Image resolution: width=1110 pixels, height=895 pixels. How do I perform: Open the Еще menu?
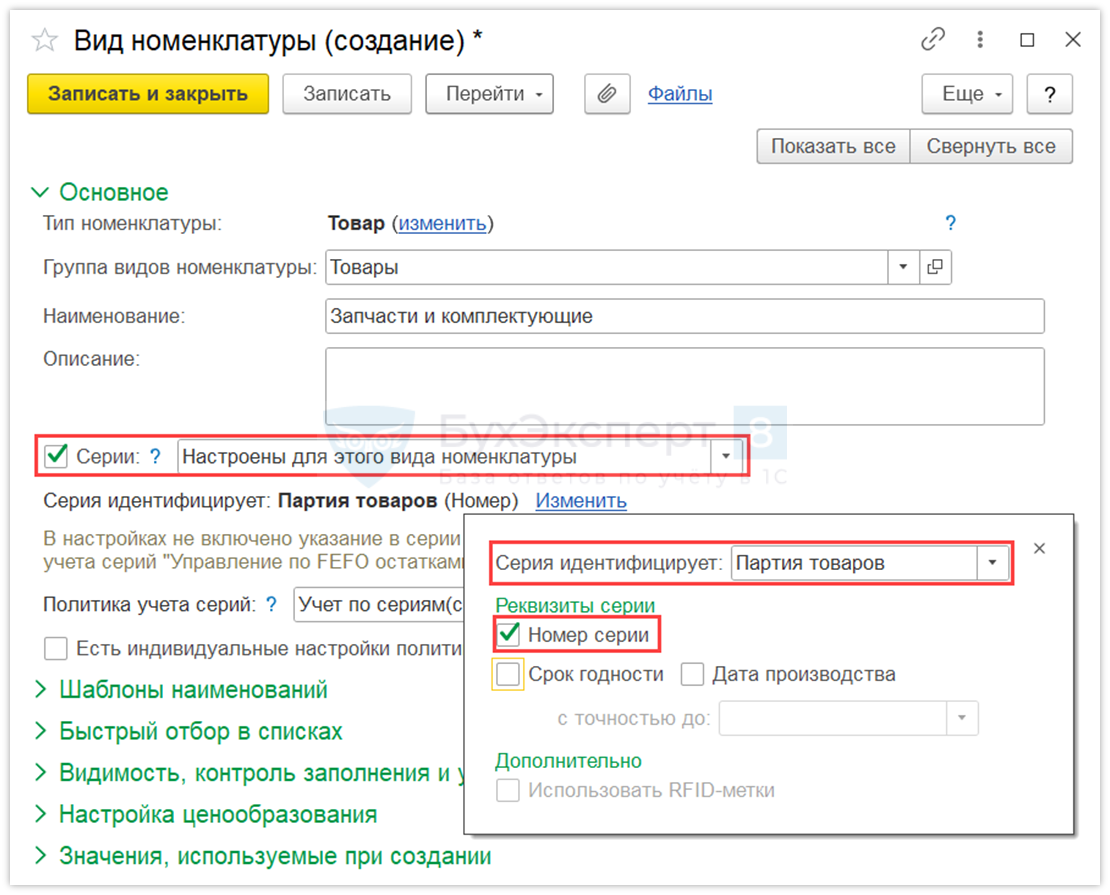[x=967, y=94]
